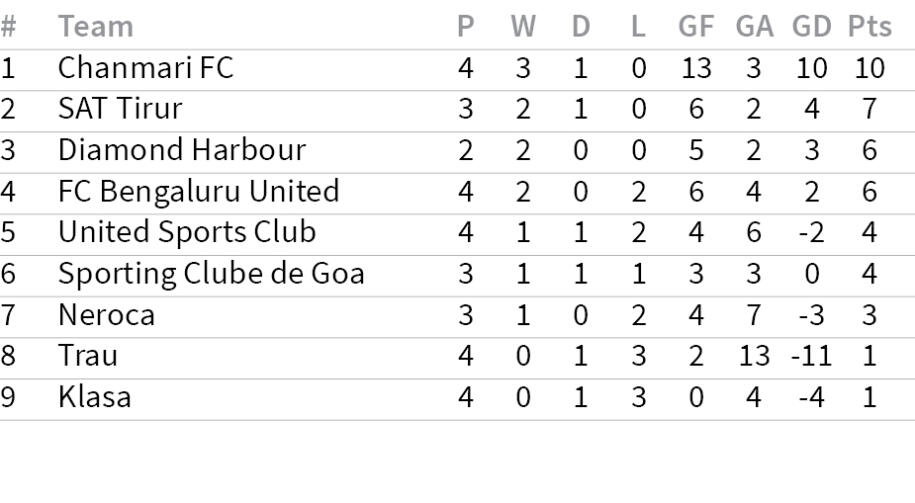
Task: Open Sporting Clube de Goa entry
Action: click(x=211, y=274)
